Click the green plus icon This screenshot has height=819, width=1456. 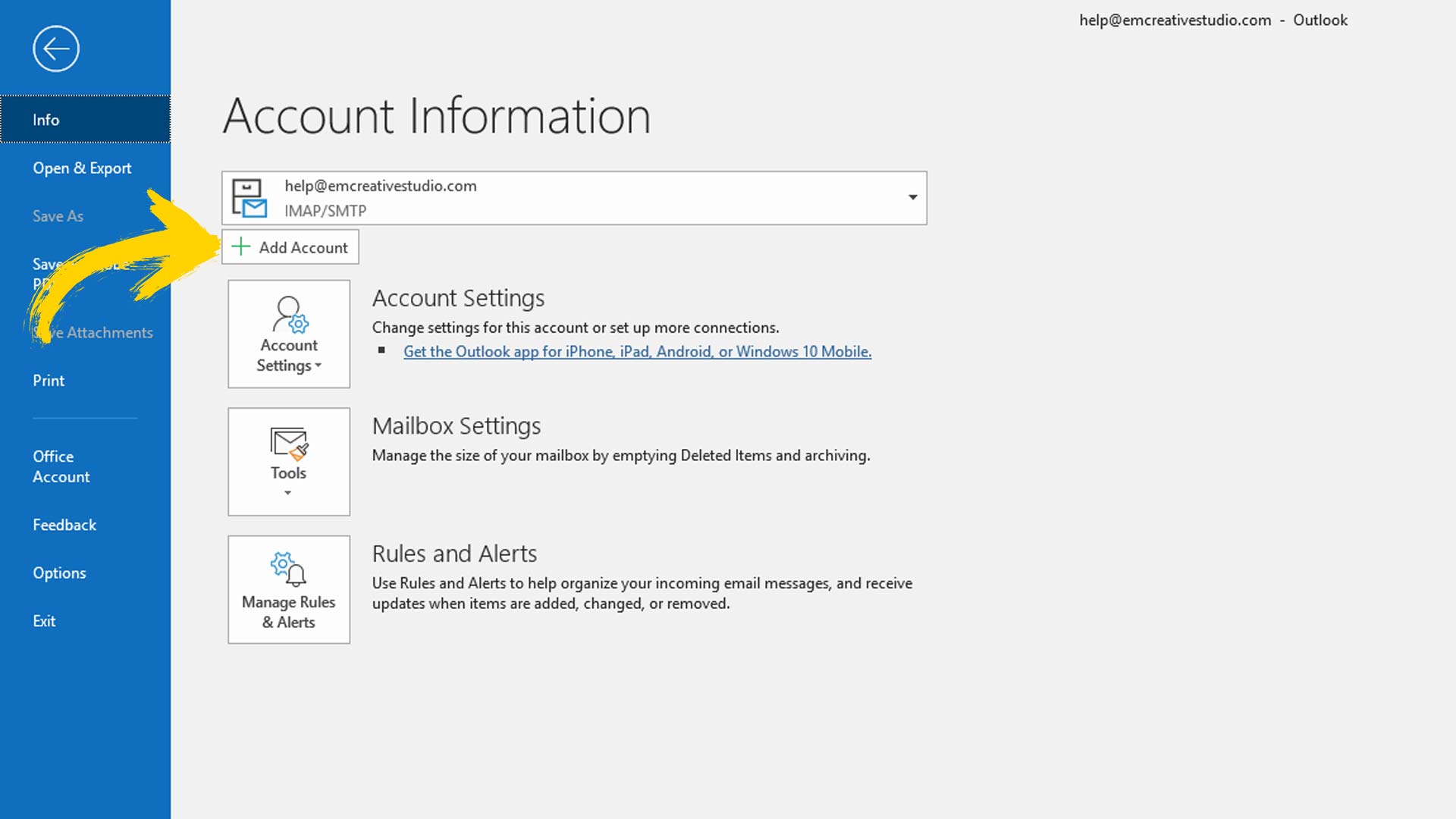click(240, 246)
